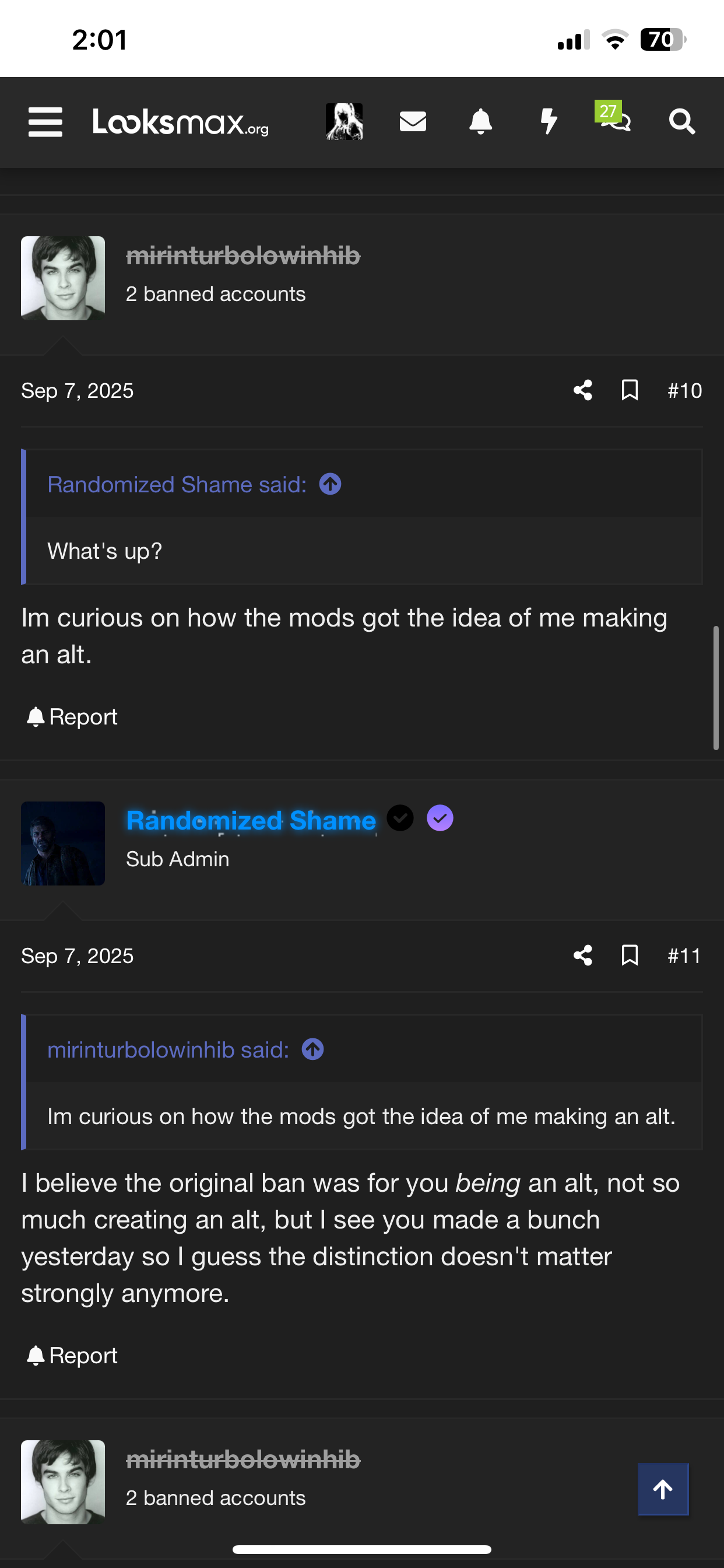Bookmark post #11
The image size is (724, 1568).
click(x=630, y=955)
